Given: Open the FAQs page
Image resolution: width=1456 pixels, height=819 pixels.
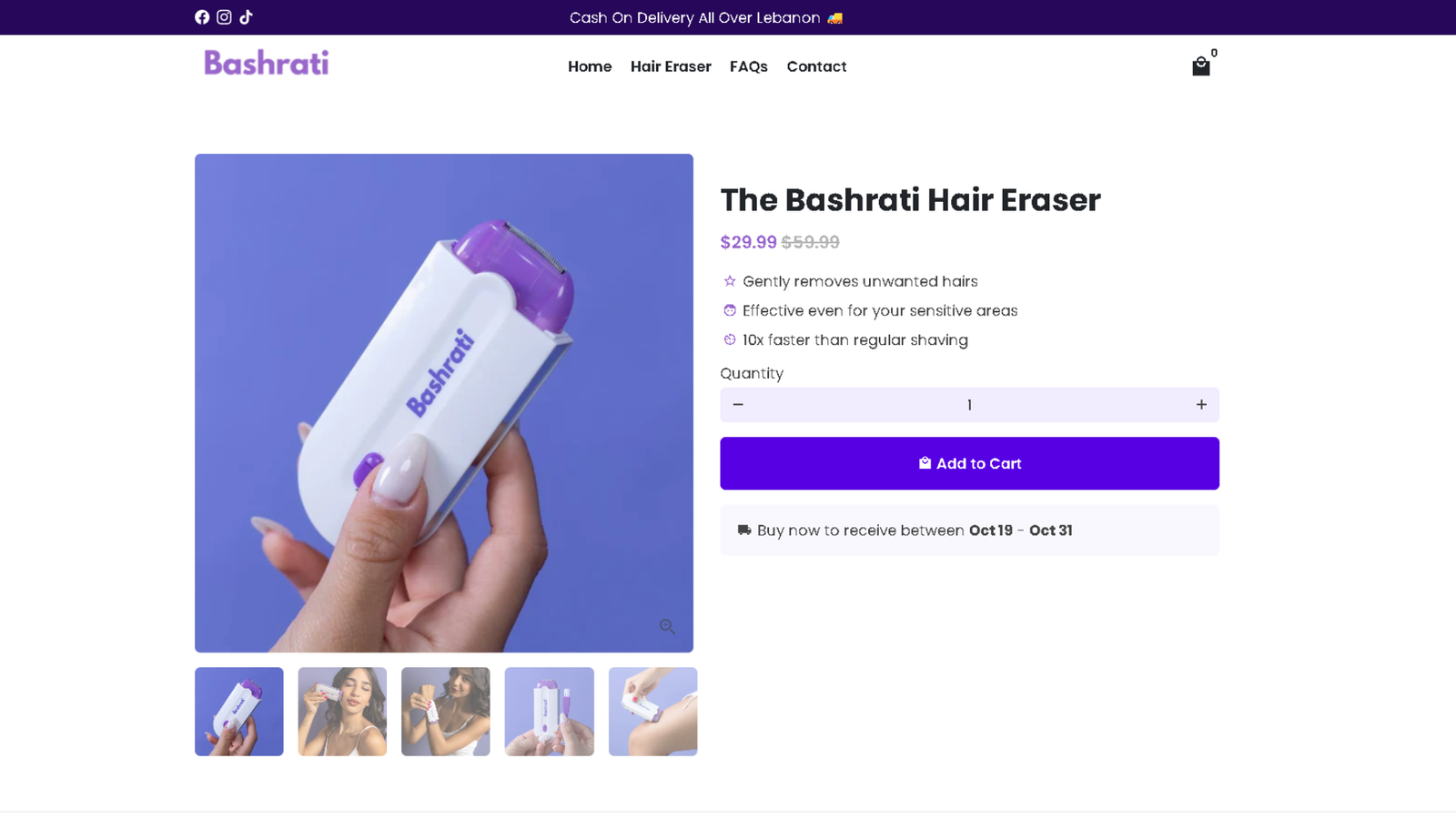Looking at the screenshot, I should click(x=749, y=66).
